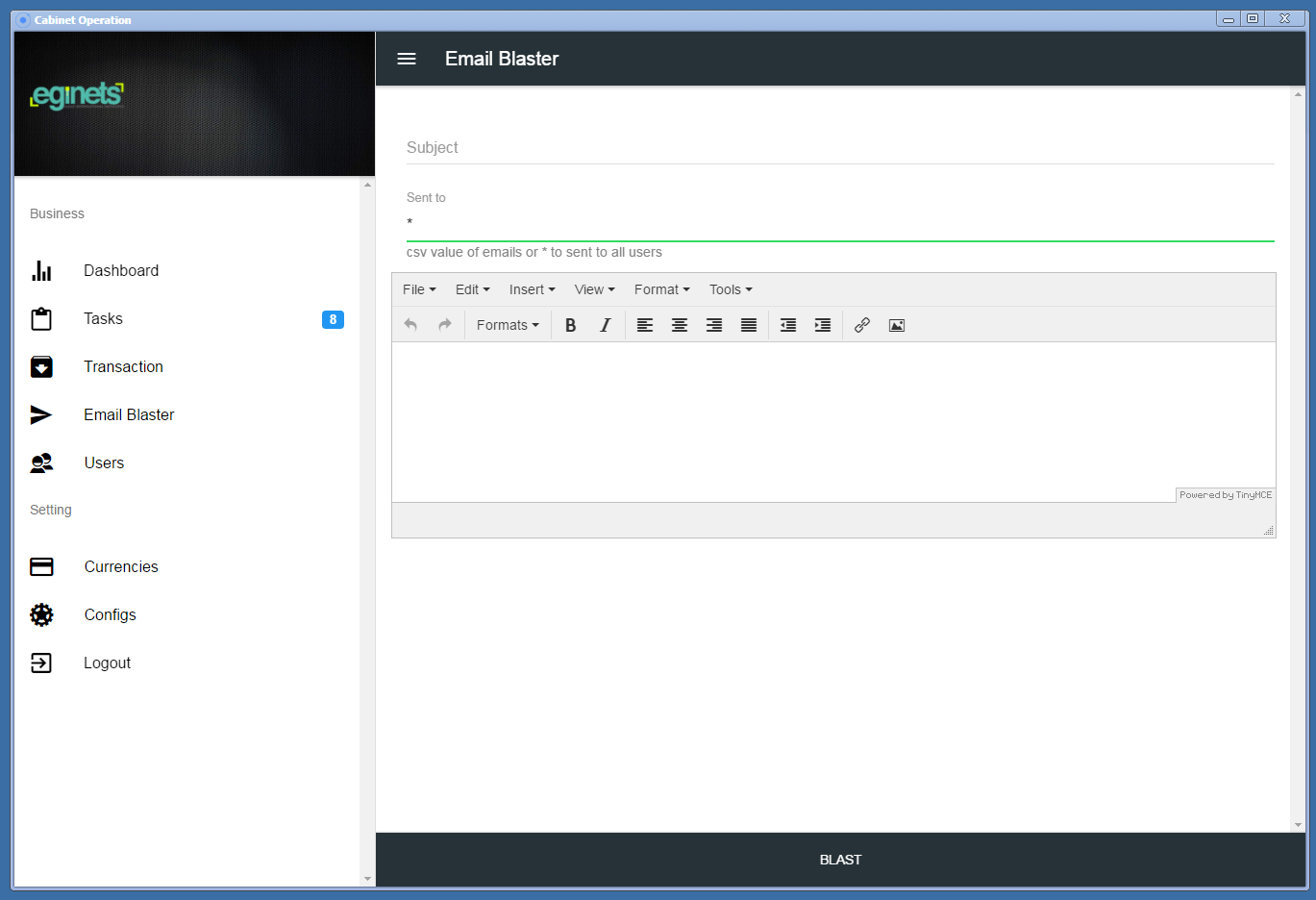Open the Insert menu
Screen dimensions: 1316x900
[533, 289]
